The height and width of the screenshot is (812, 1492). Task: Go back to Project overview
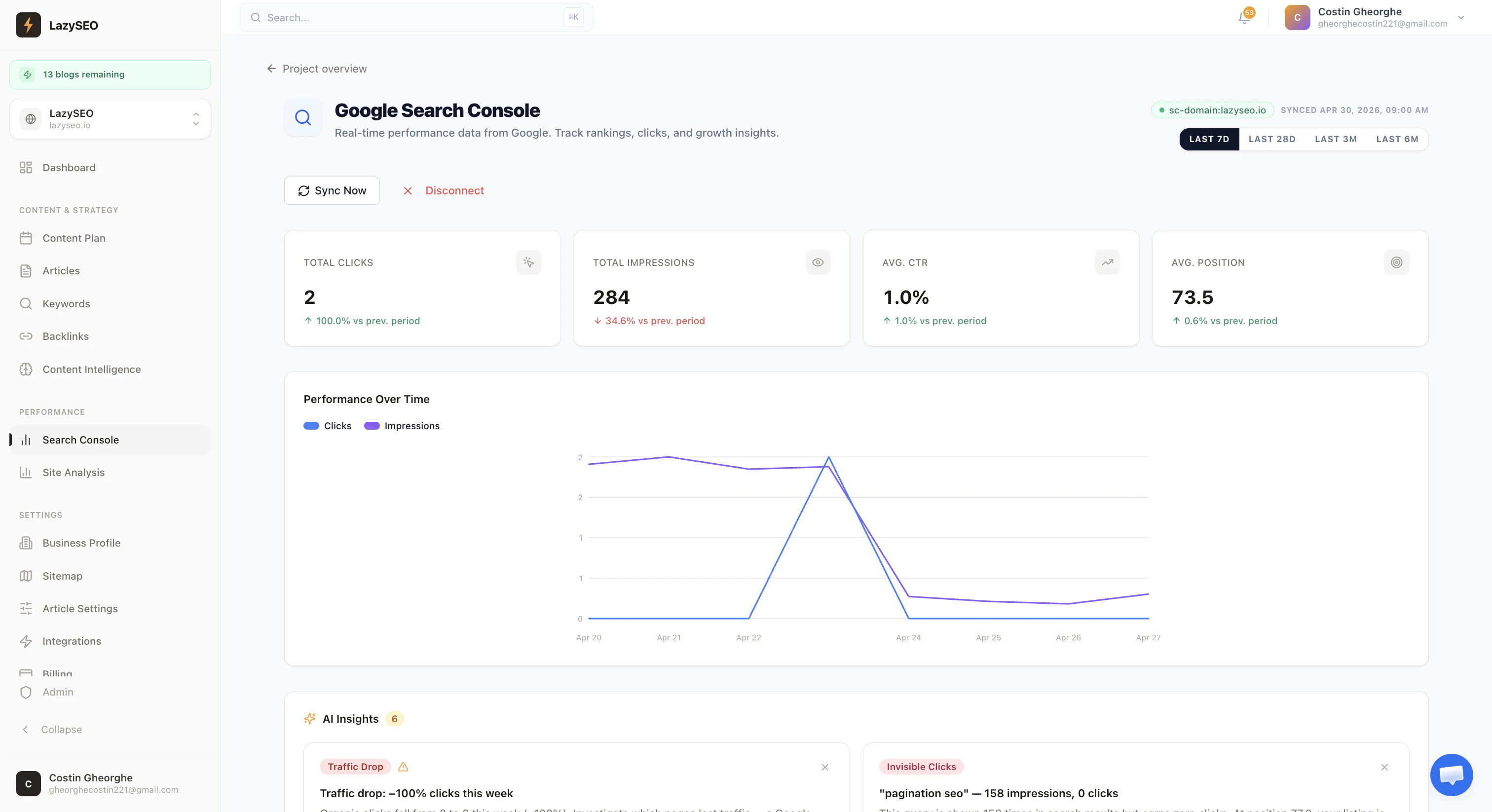click(317, 69)
